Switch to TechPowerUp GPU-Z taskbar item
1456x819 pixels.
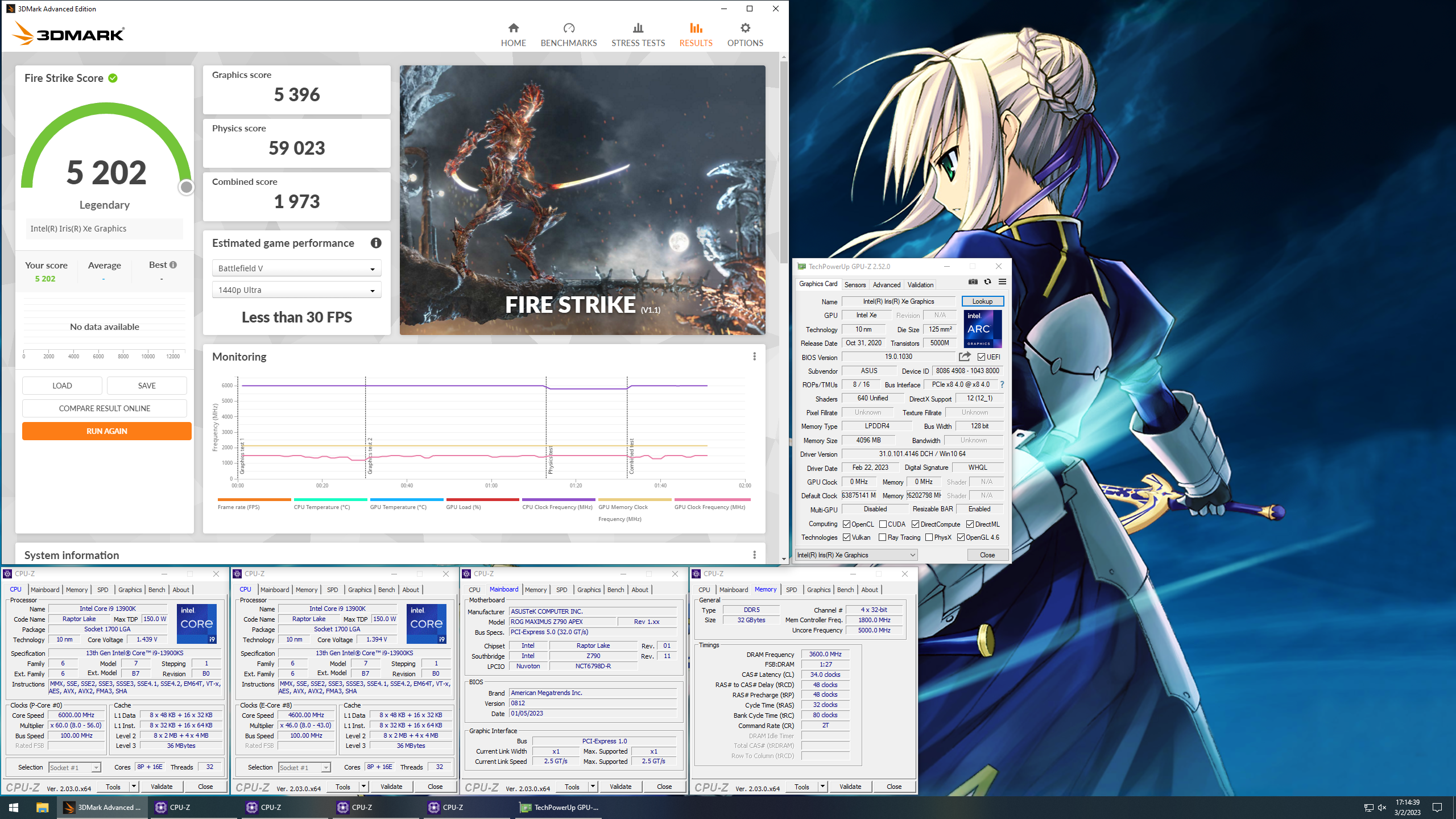coord(559,807)
